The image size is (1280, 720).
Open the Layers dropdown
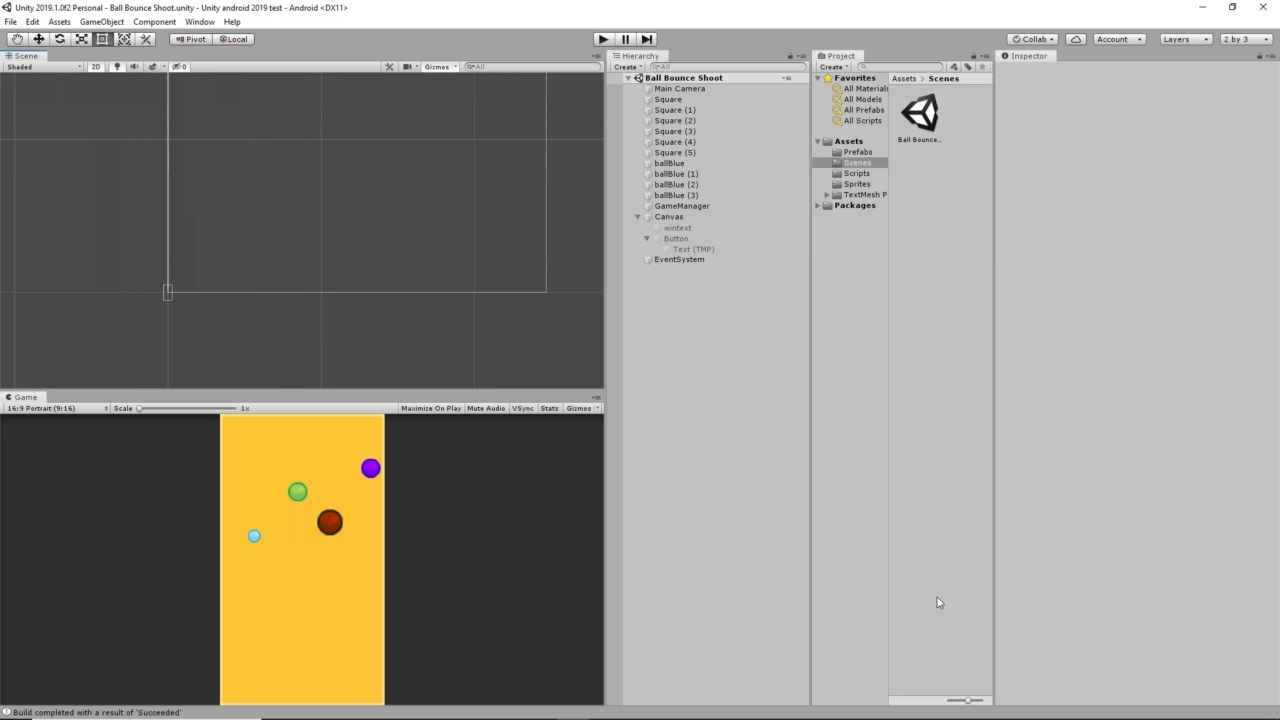click(x=1185, y=39)
